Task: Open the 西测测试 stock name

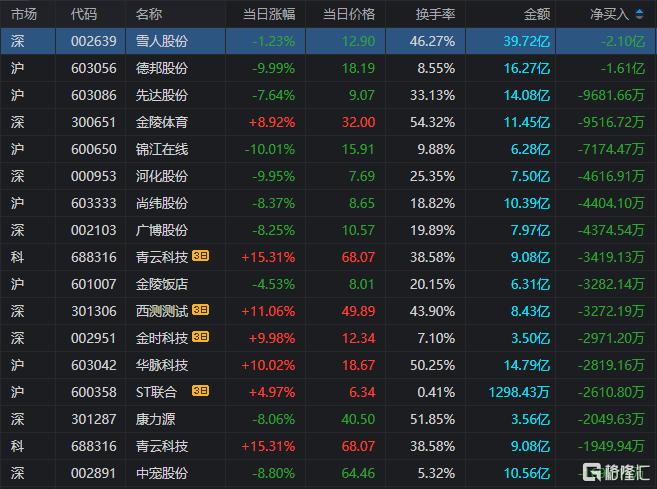Action: (162, 311)
